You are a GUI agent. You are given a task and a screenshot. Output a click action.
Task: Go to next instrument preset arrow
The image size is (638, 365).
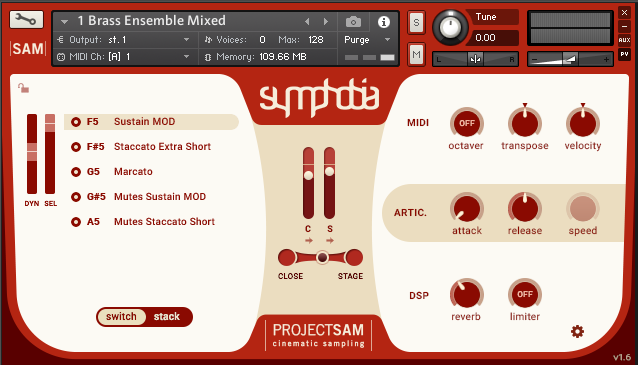point(326,22)
